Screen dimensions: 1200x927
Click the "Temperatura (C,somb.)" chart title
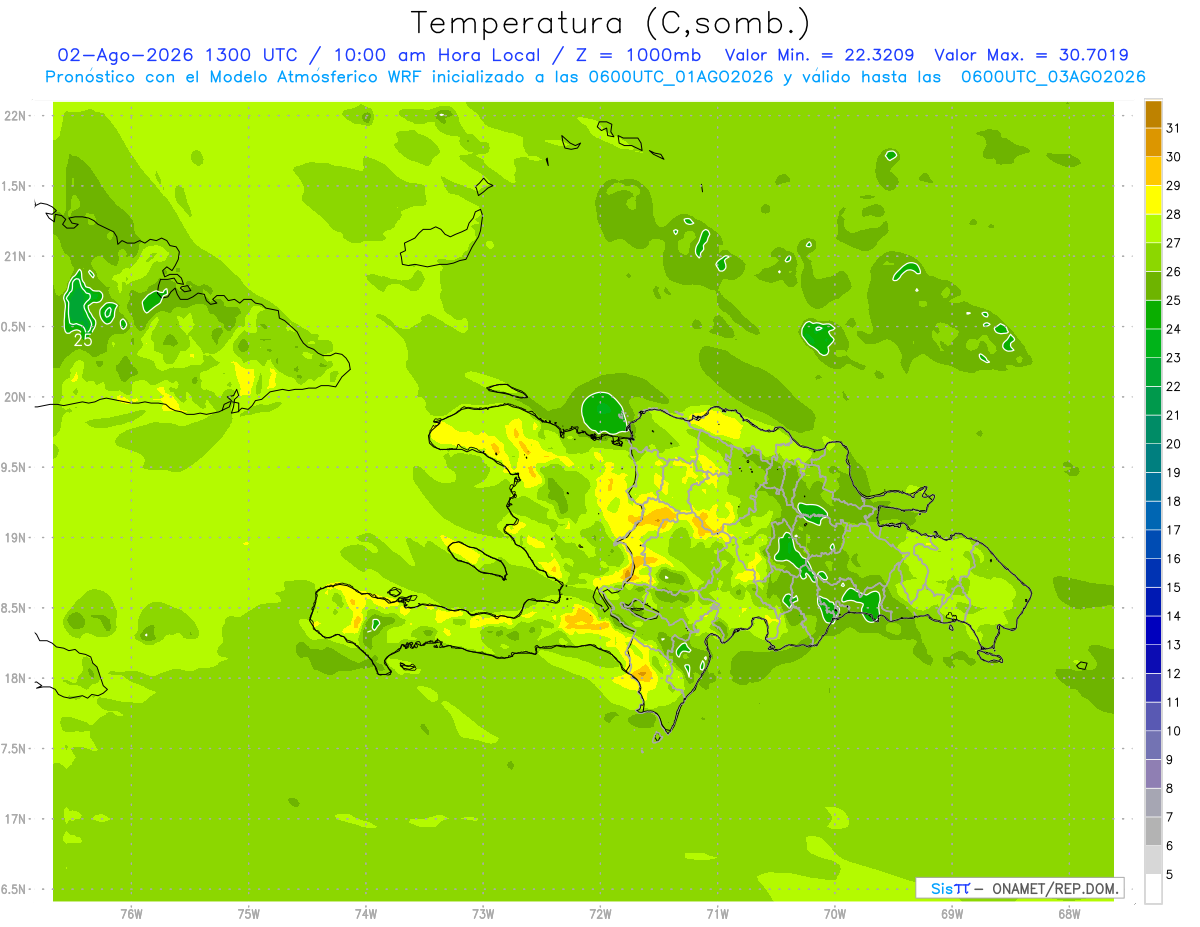pyautogui.click(x=611, y=23)
